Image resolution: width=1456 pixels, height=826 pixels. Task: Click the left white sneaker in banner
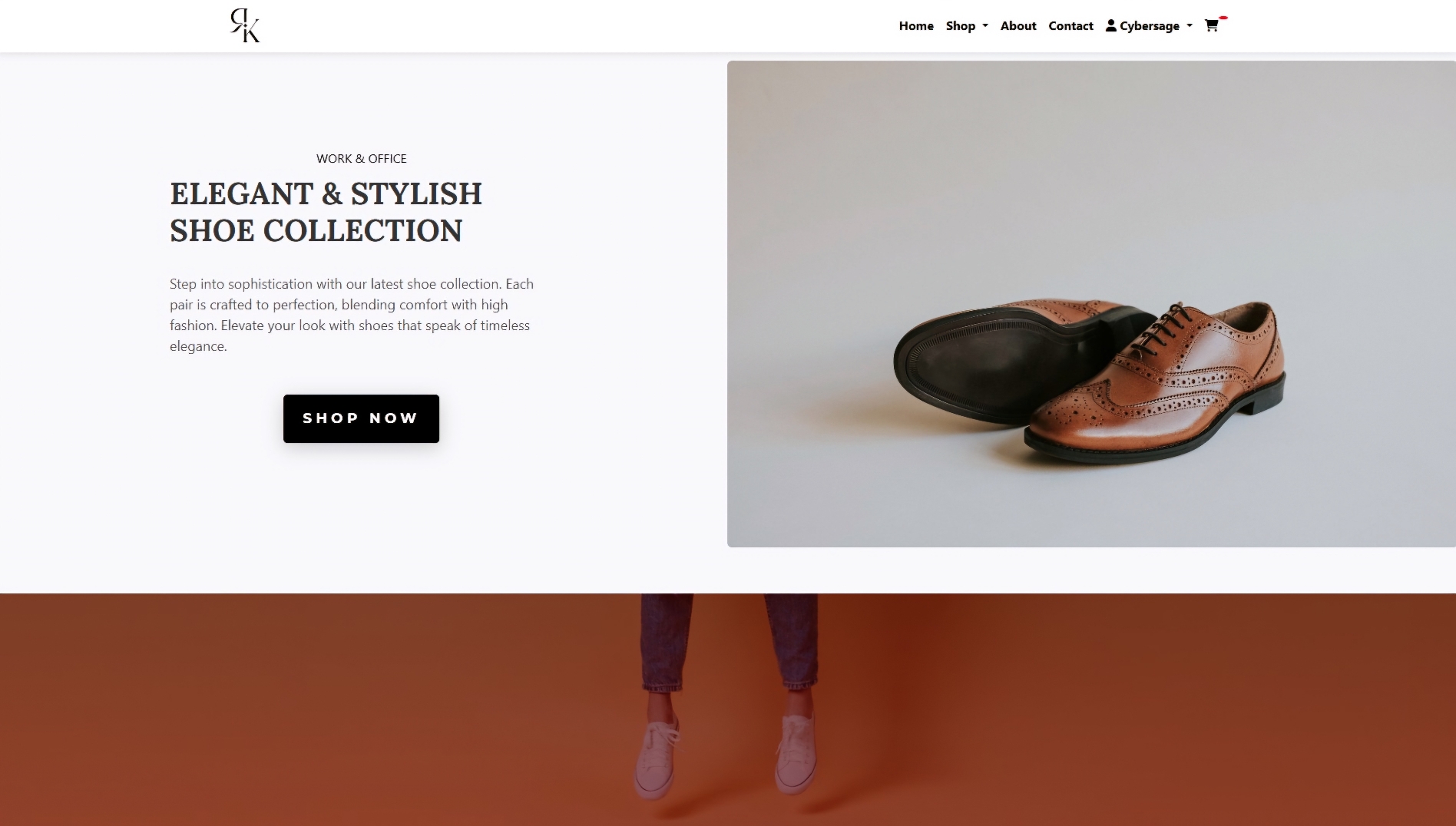pos(657,755)
